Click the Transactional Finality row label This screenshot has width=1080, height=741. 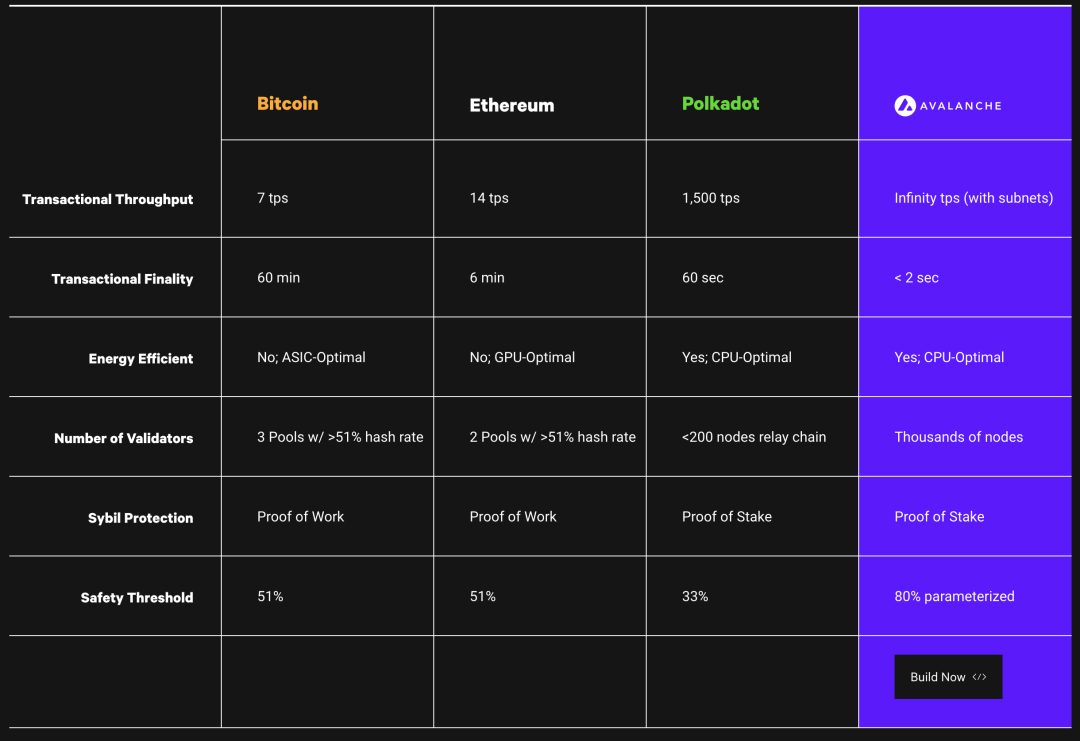[x=122, y=279]
